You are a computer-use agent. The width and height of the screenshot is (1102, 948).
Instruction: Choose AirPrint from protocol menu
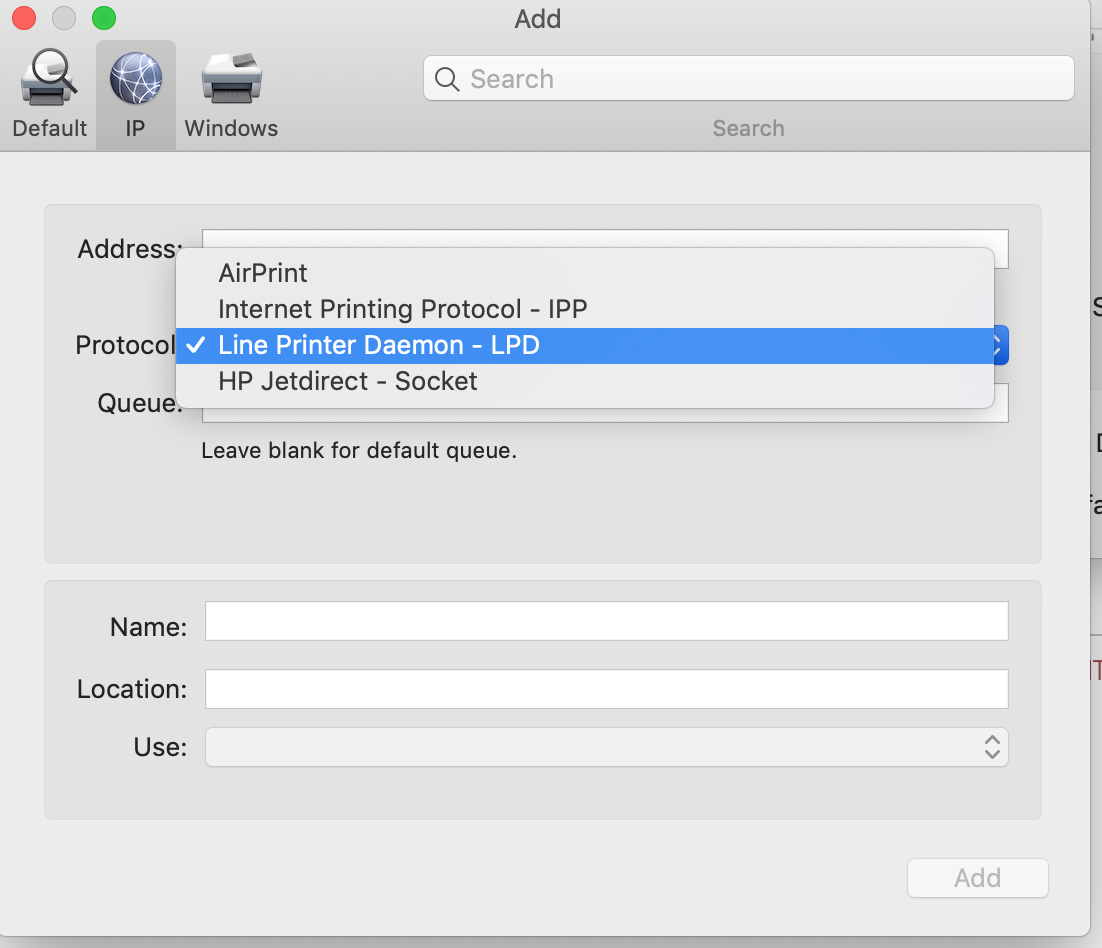263,273
